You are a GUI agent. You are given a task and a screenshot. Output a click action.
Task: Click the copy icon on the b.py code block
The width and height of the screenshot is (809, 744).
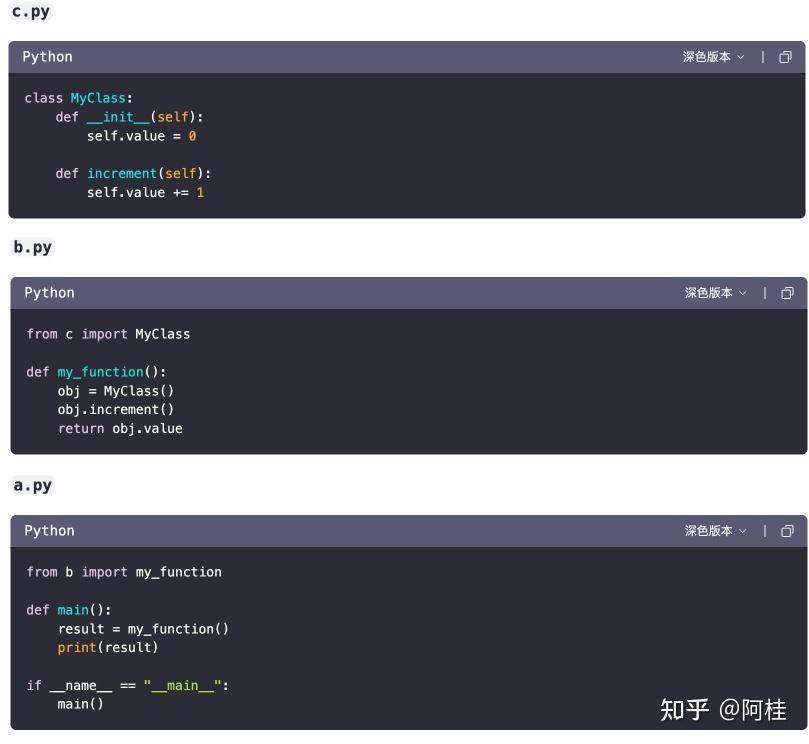coord(786,293)
